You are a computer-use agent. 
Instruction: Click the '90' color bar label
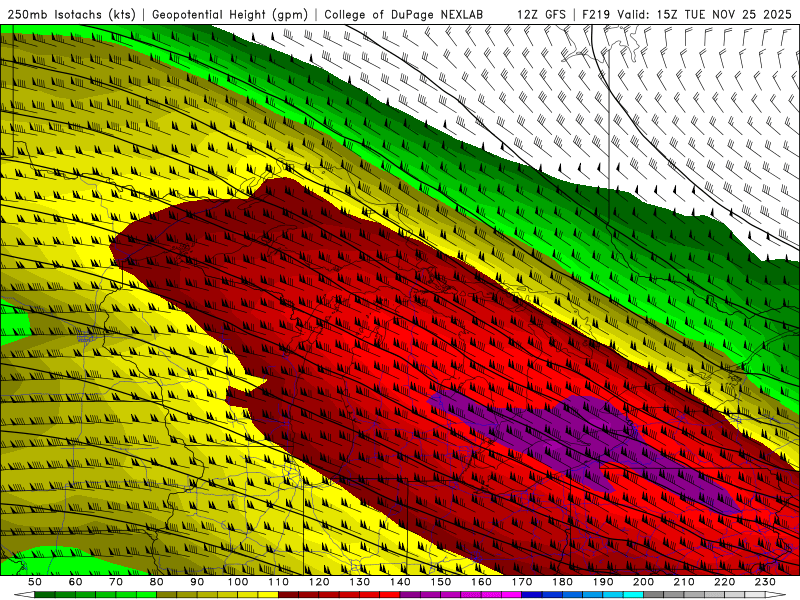click(x=197, y=582)
